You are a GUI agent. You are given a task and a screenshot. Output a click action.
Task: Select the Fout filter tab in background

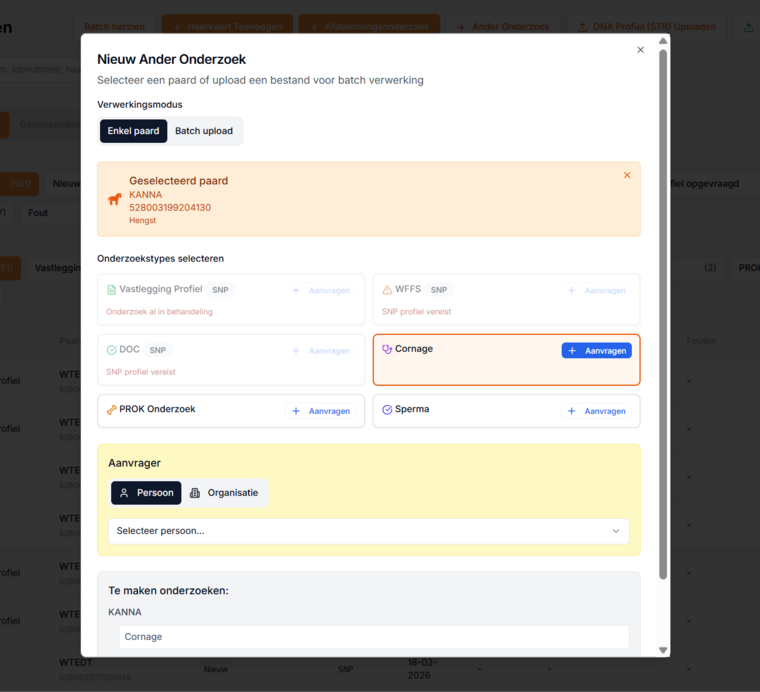coord(38,213)
